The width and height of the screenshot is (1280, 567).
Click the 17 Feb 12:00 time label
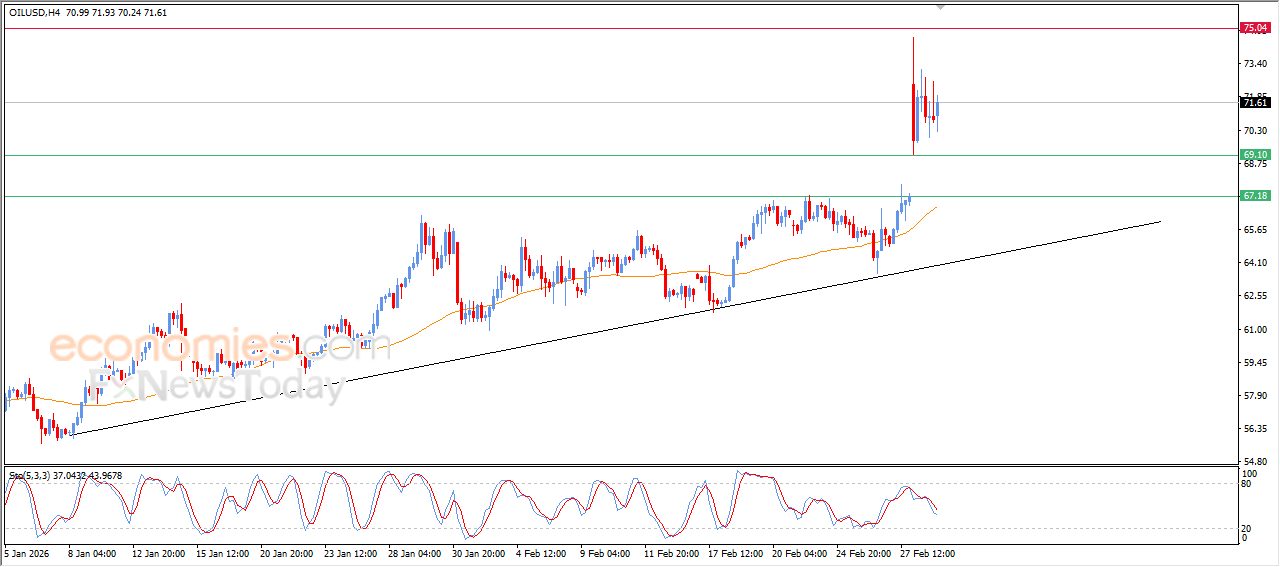pos(735,552)
